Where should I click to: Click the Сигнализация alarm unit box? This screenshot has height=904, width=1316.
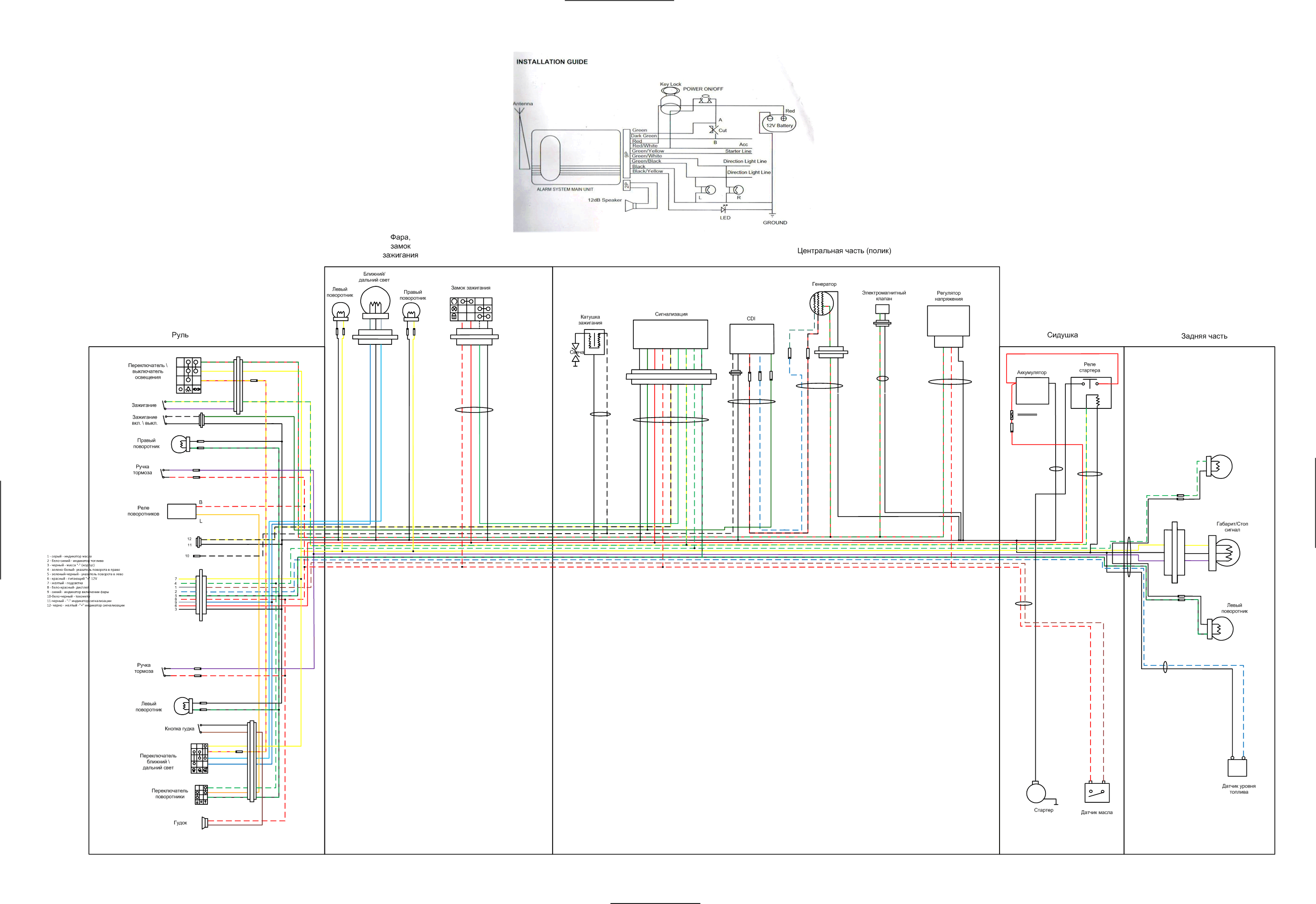click(x=670, y=334)
